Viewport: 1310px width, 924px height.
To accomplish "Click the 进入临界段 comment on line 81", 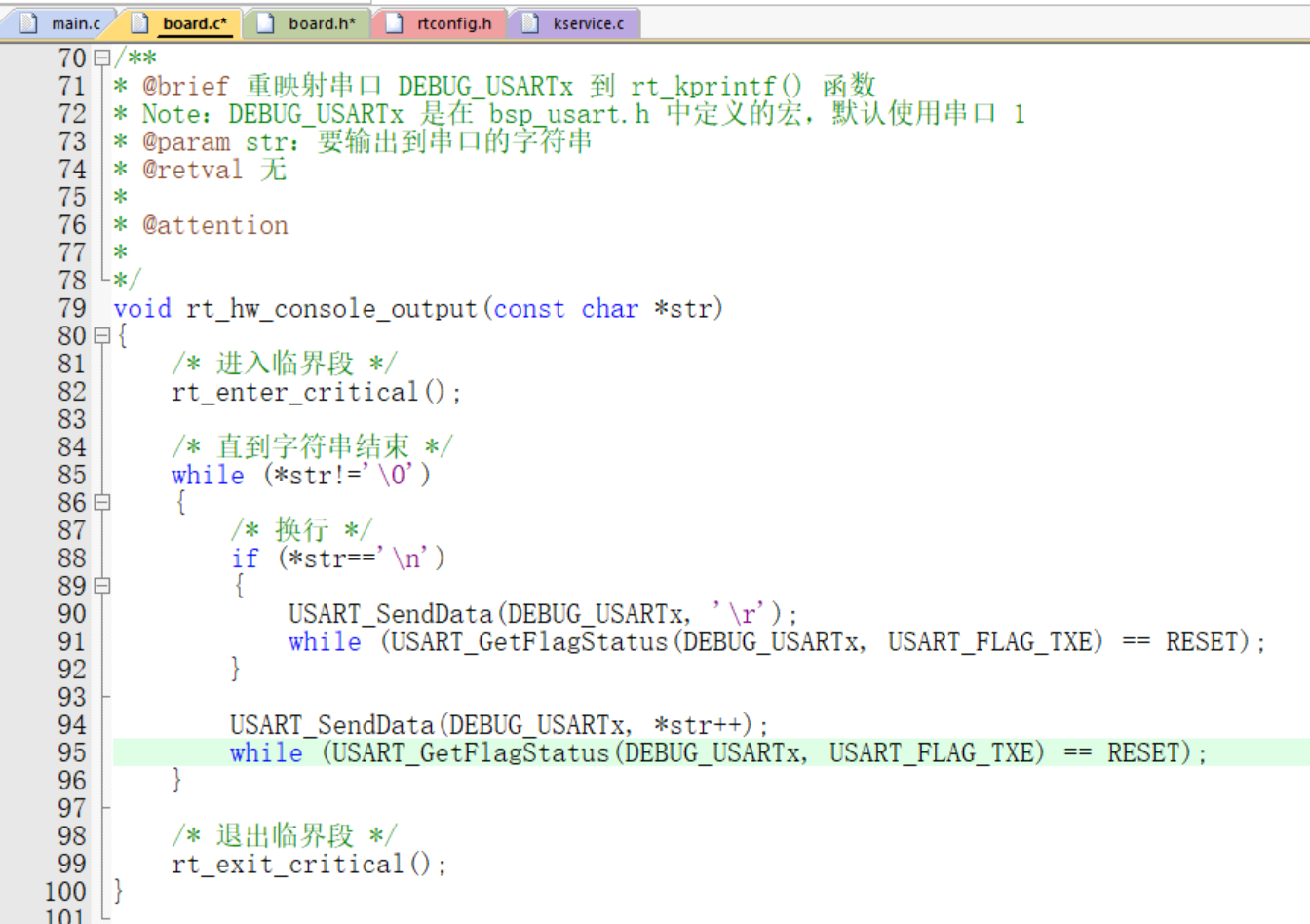I will [285, 364].
